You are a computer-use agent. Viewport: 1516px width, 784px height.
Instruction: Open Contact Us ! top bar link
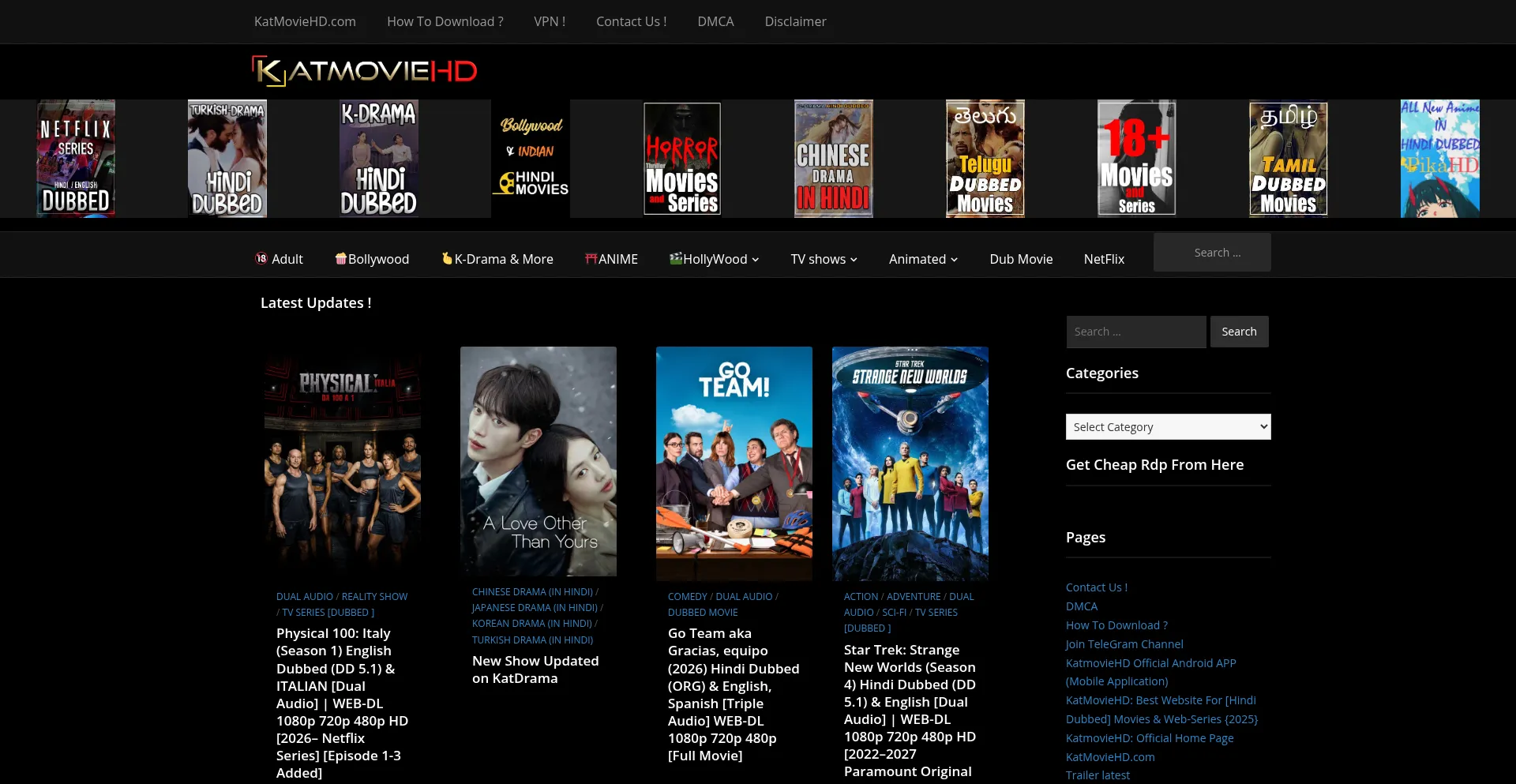pyautogui.click(x=632, y=21)
